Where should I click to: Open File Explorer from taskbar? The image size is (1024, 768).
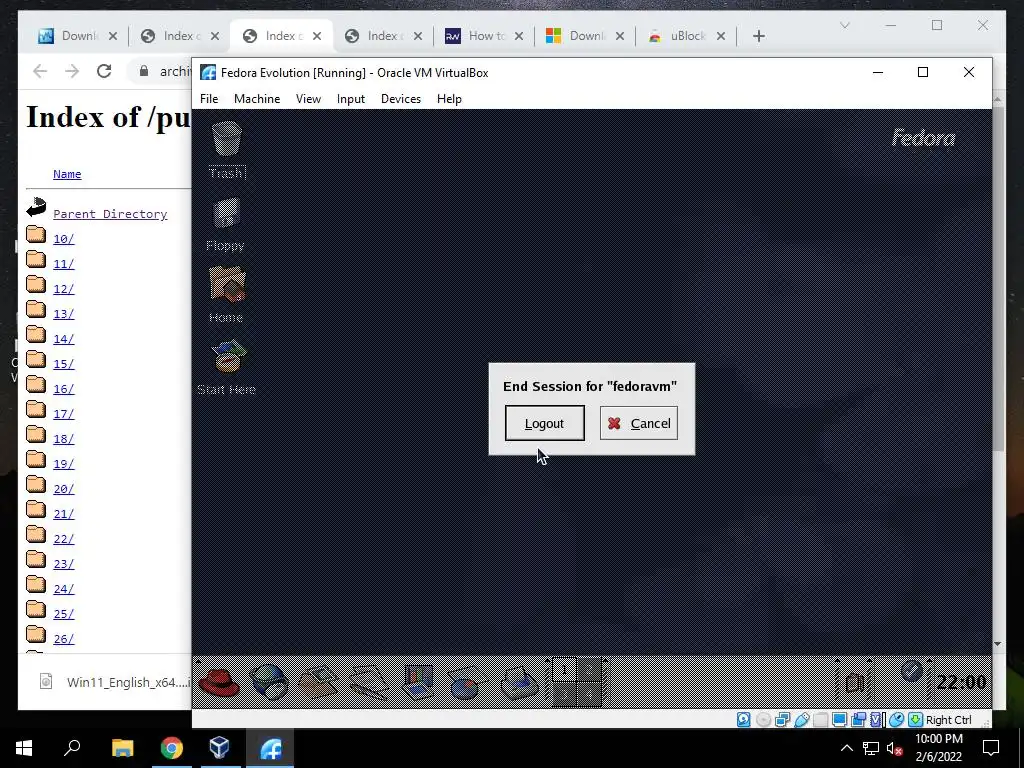[x=122, y=748]
